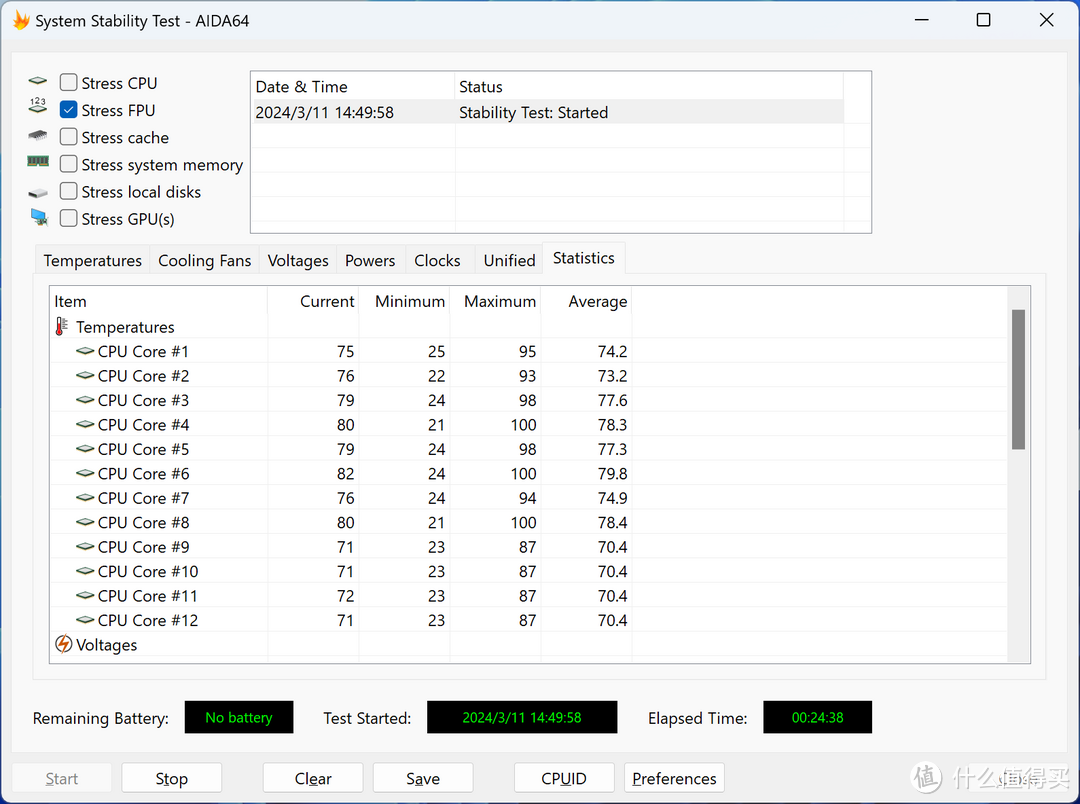Click the chip icon of CPU Core #10
Viewport: 1080px width, 804px height.
point(85,571)
